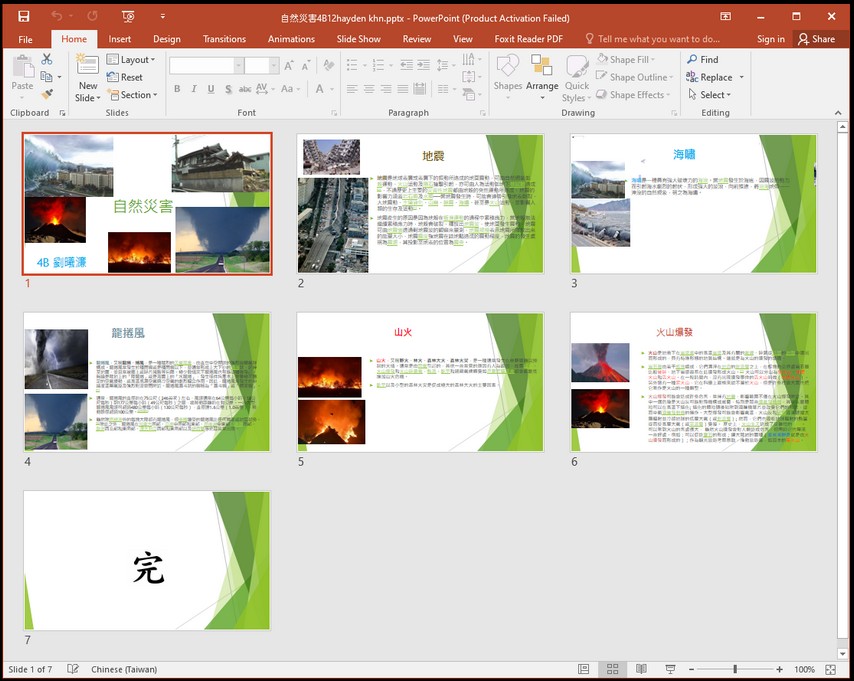Screen dimensions: 854x681
Task: Customize Quick Access Toolbar dropdown arrow
Action: (162, 17)
